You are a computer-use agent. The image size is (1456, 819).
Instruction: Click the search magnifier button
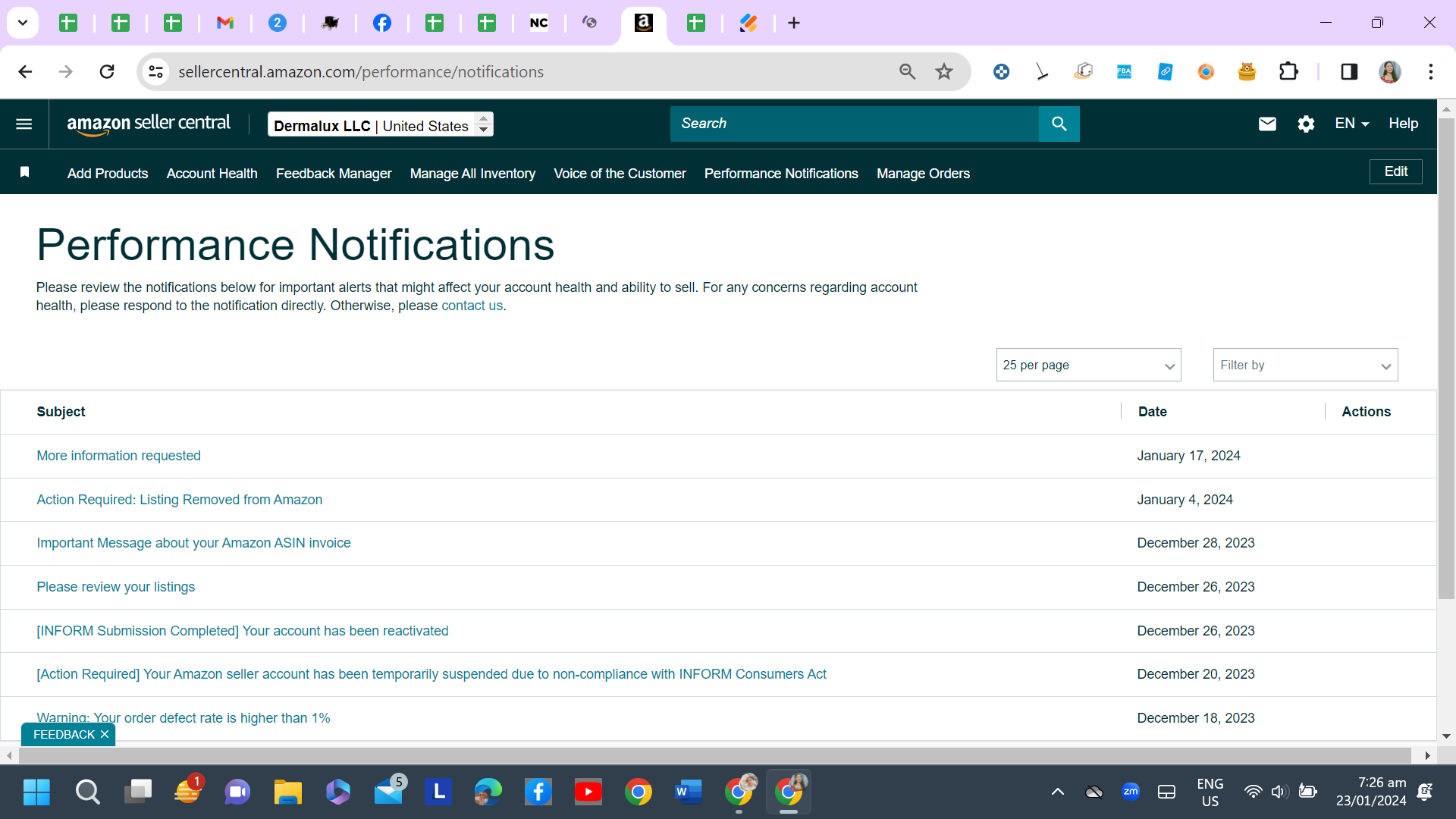(1059, 124)
